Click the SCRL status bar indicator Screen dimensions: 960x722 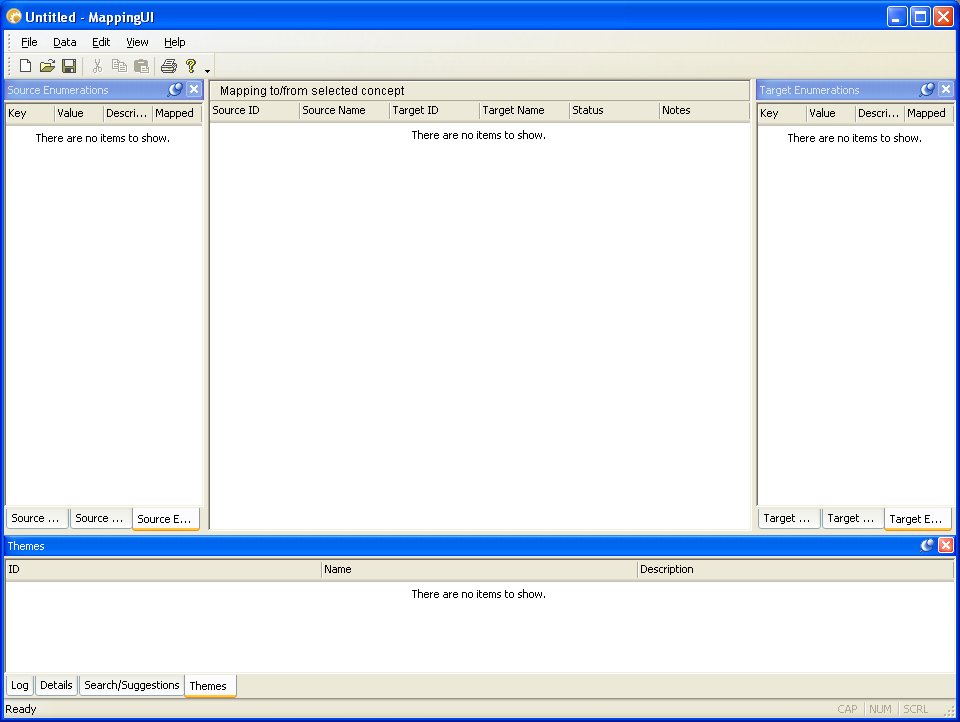click(915, 709)
